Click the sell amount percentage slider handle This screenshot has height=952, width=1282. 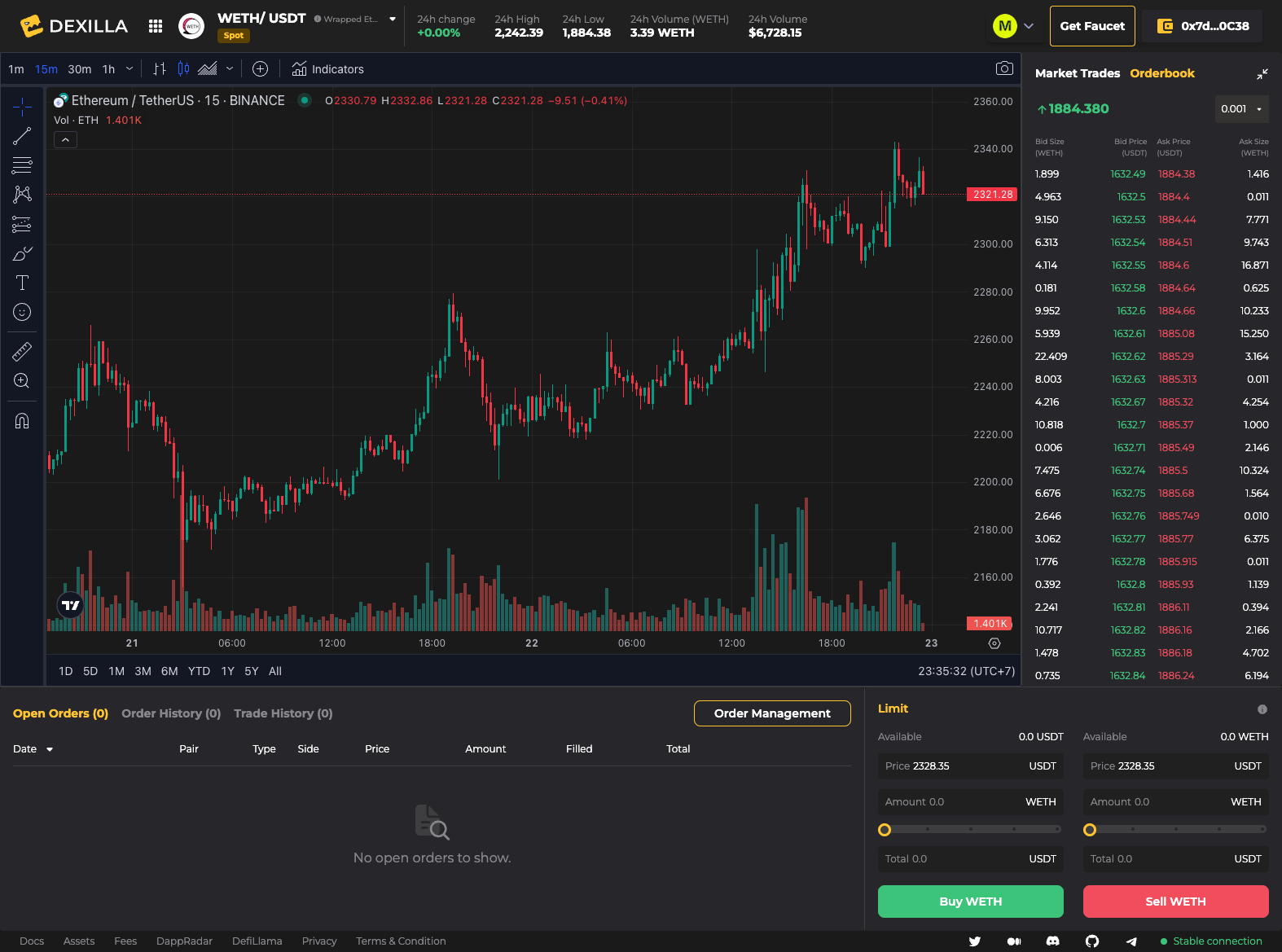click(1090, 830)
